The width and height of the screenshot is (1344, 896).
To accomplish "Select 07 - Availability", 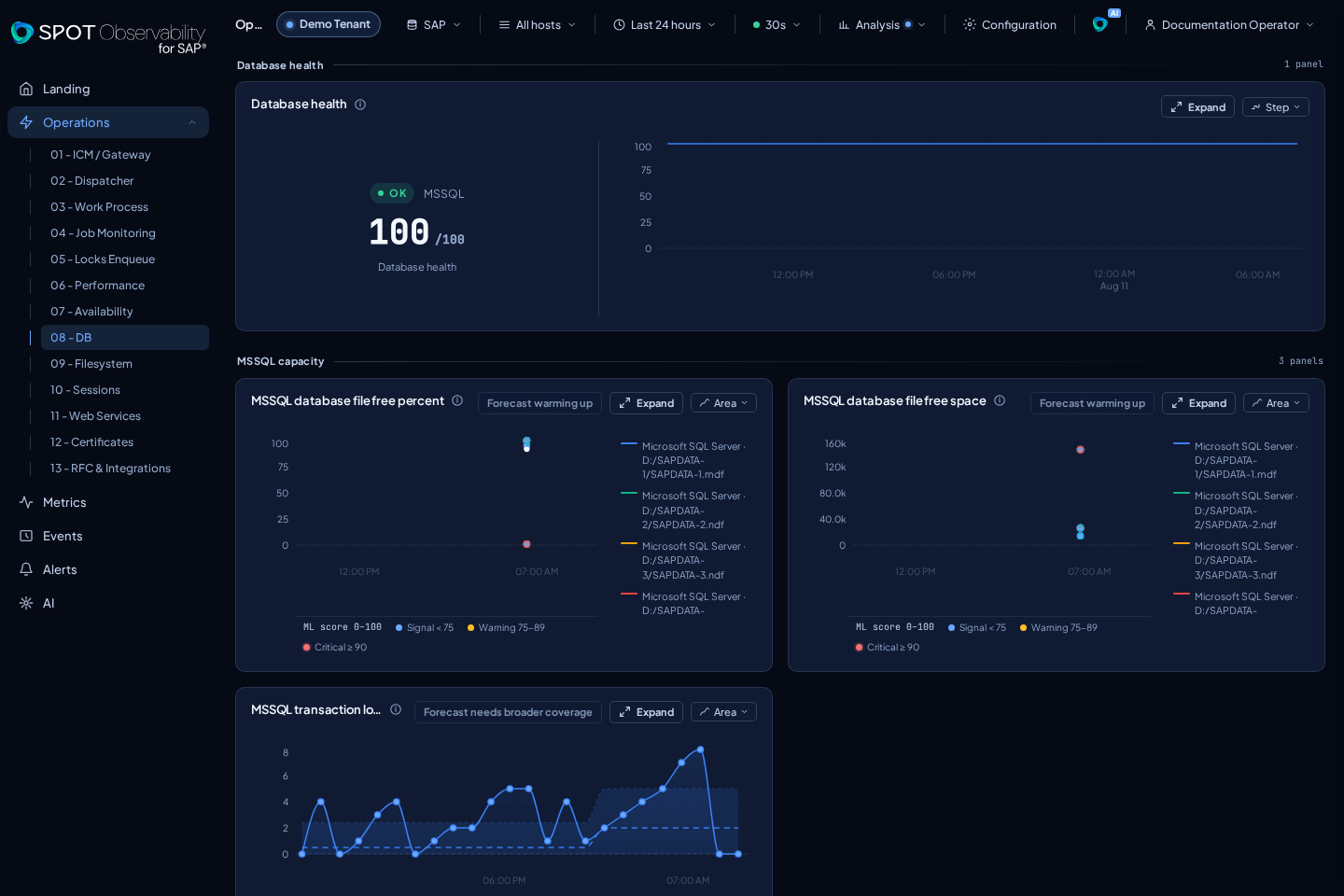I will point(124,312).
